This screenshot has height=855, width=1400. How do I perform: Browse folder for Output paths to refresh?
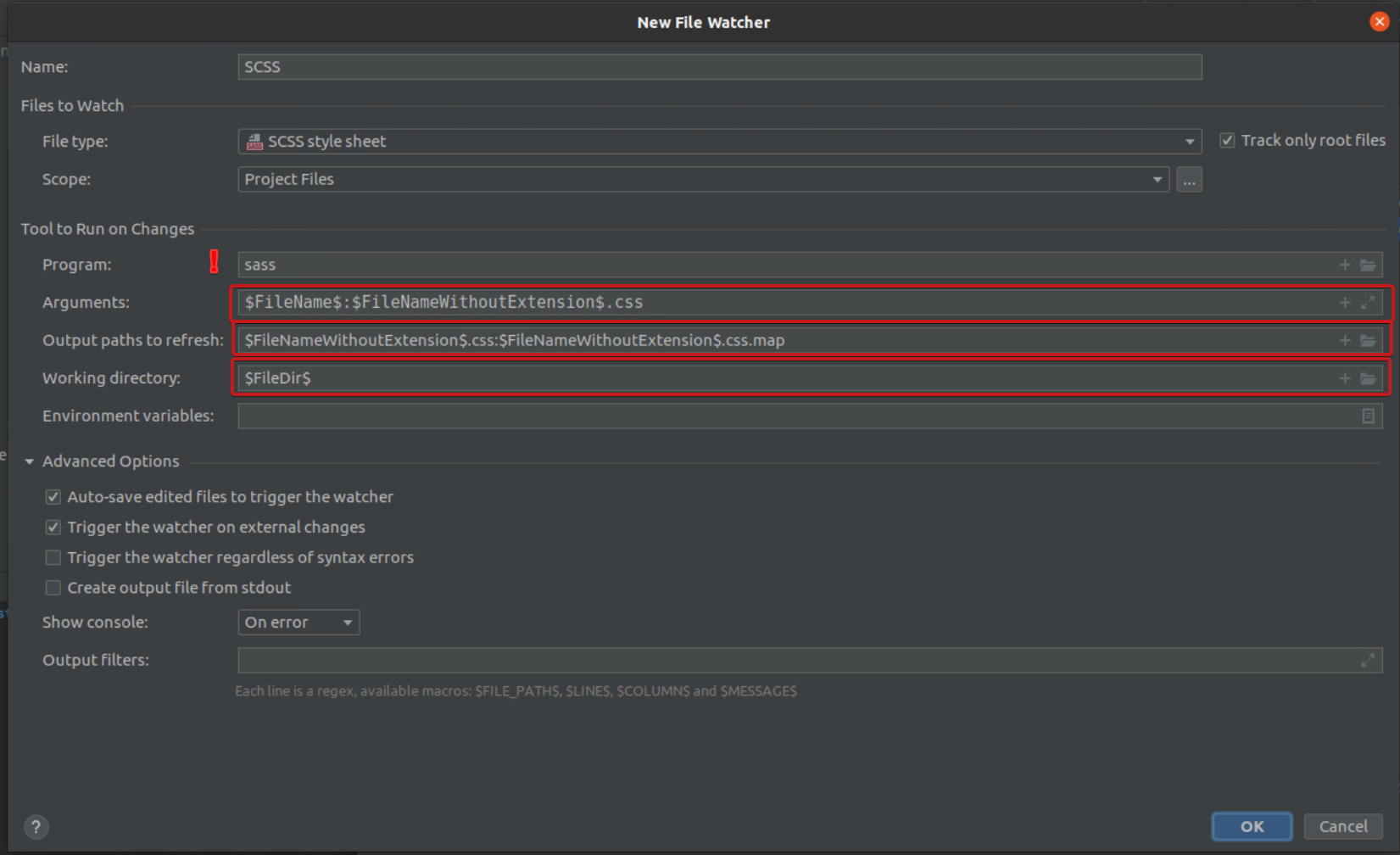pos(1368,340)
